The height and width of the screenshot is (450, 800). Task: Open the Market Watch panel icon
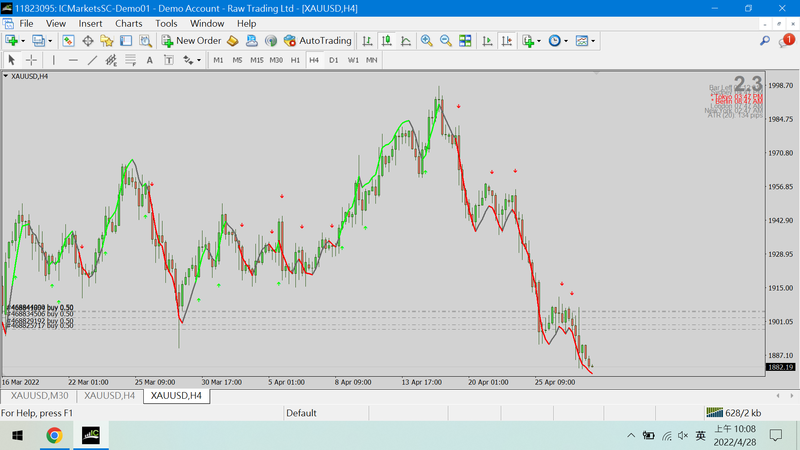[68, 41]
